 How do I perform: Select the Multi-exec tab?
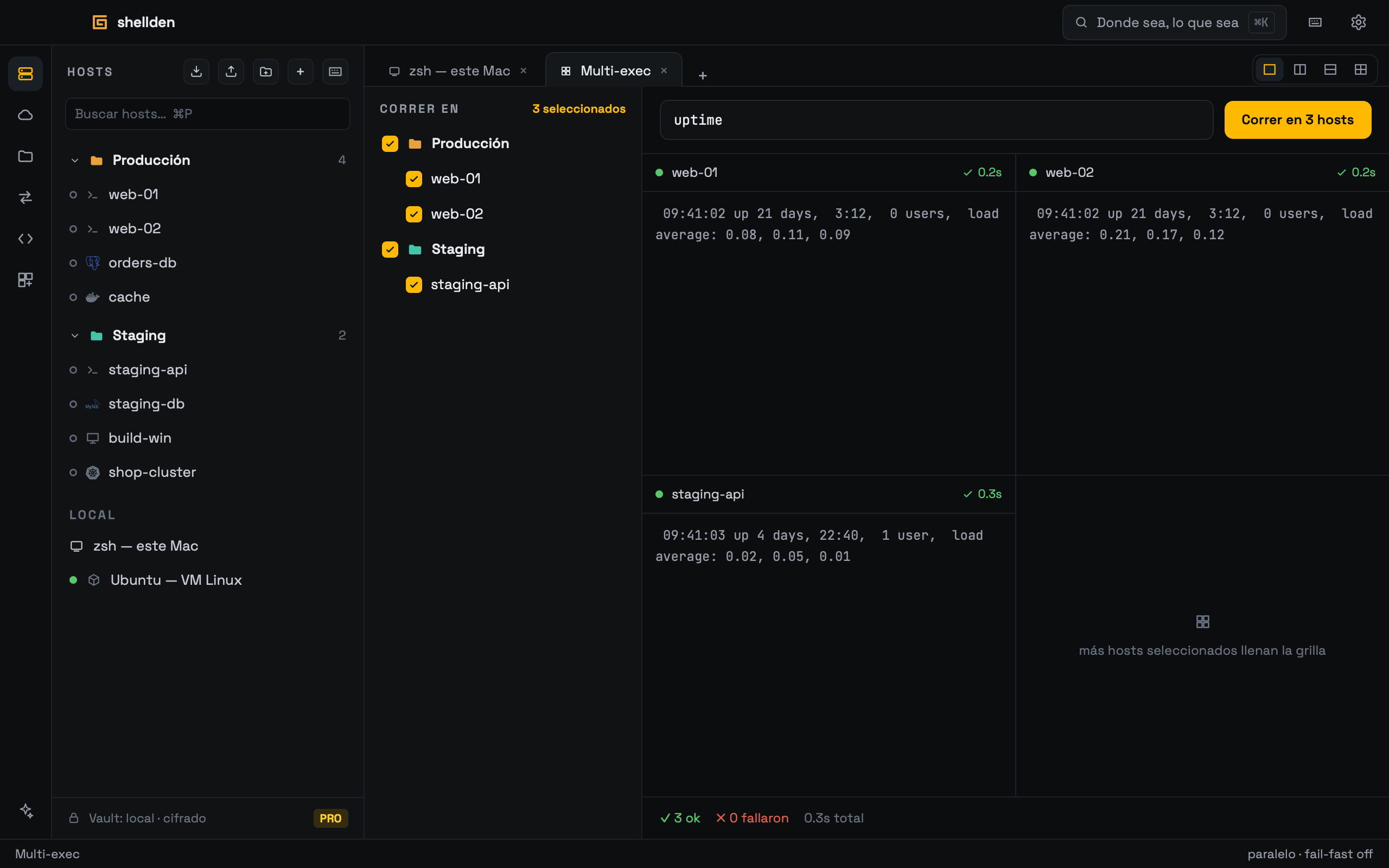pyautogui.click(x=613, y=70)
